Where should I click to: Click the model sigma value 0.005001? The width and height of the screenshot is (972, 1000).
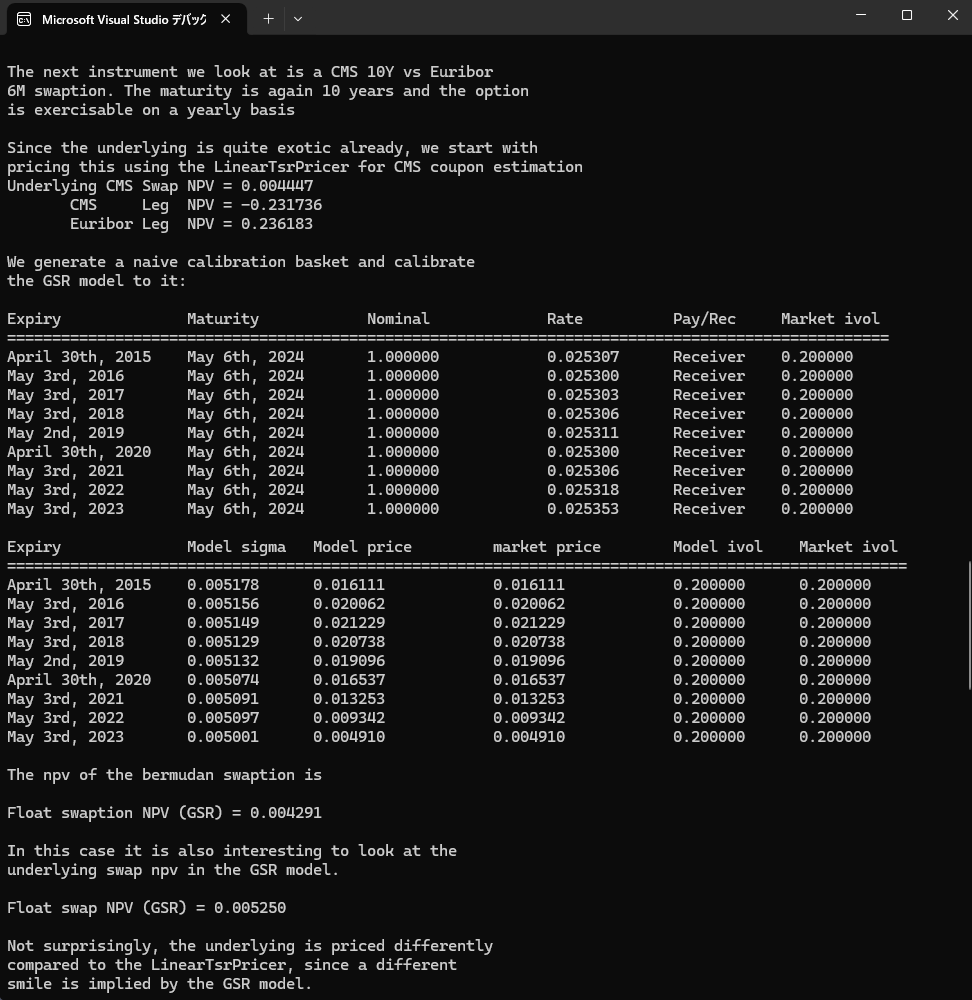(223, 737)
